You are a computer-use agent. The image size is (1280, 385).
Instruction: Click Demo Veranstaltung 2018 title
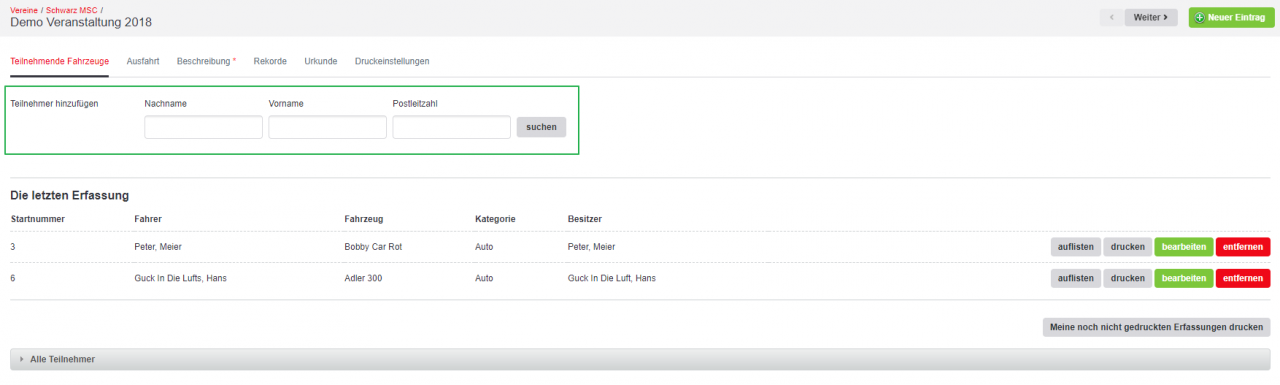(81, 22)
